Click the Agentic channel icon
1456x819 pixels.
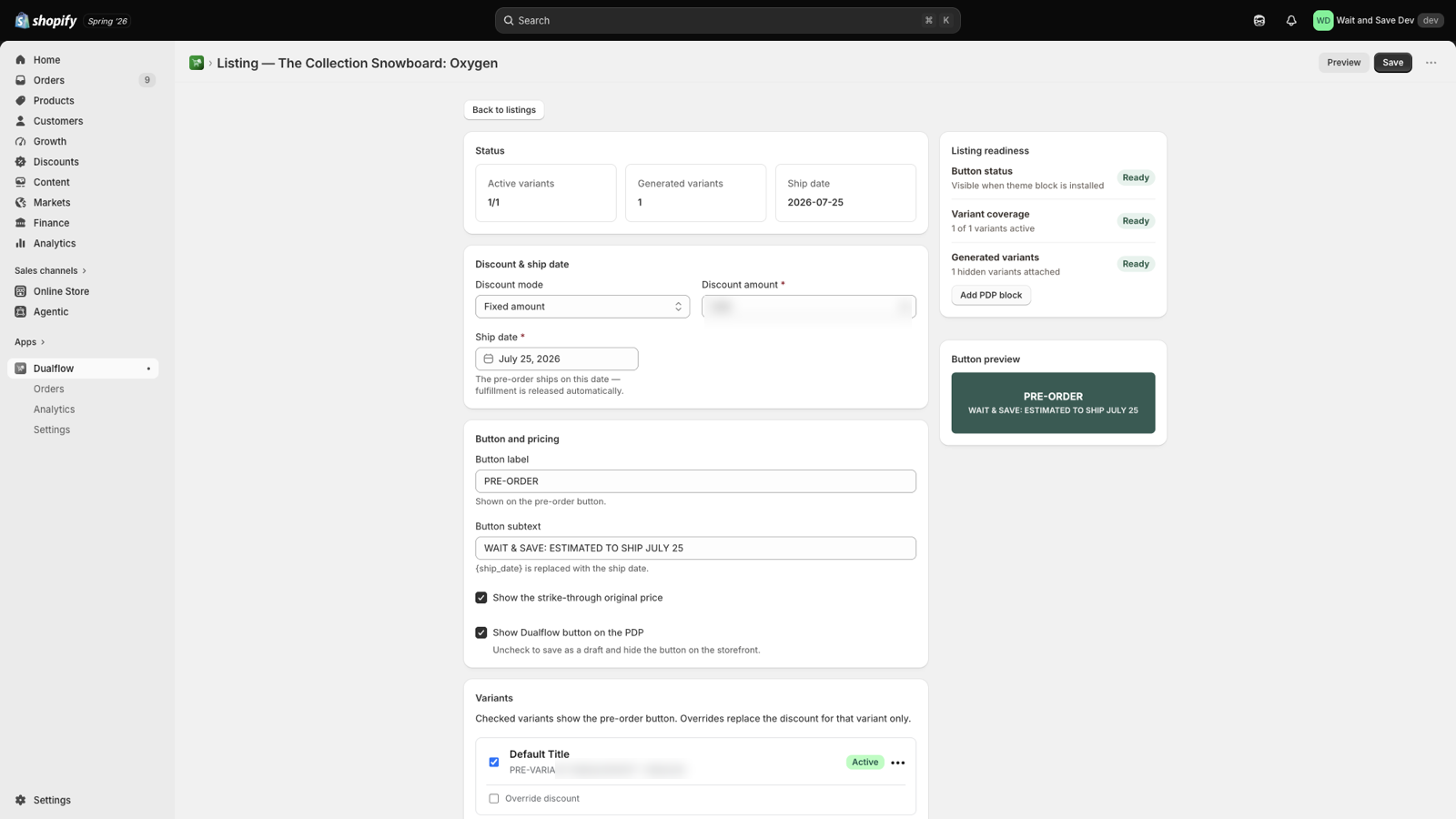coord(21,312)
